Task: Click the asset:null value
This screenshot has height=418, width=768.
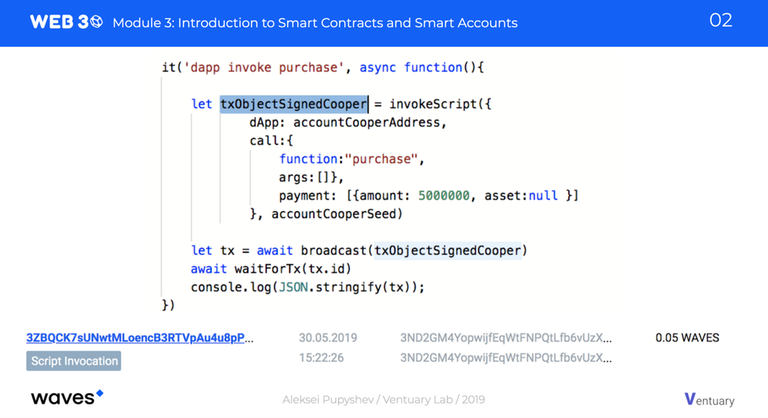Action: pyautogui.click(x=521, y=196)
